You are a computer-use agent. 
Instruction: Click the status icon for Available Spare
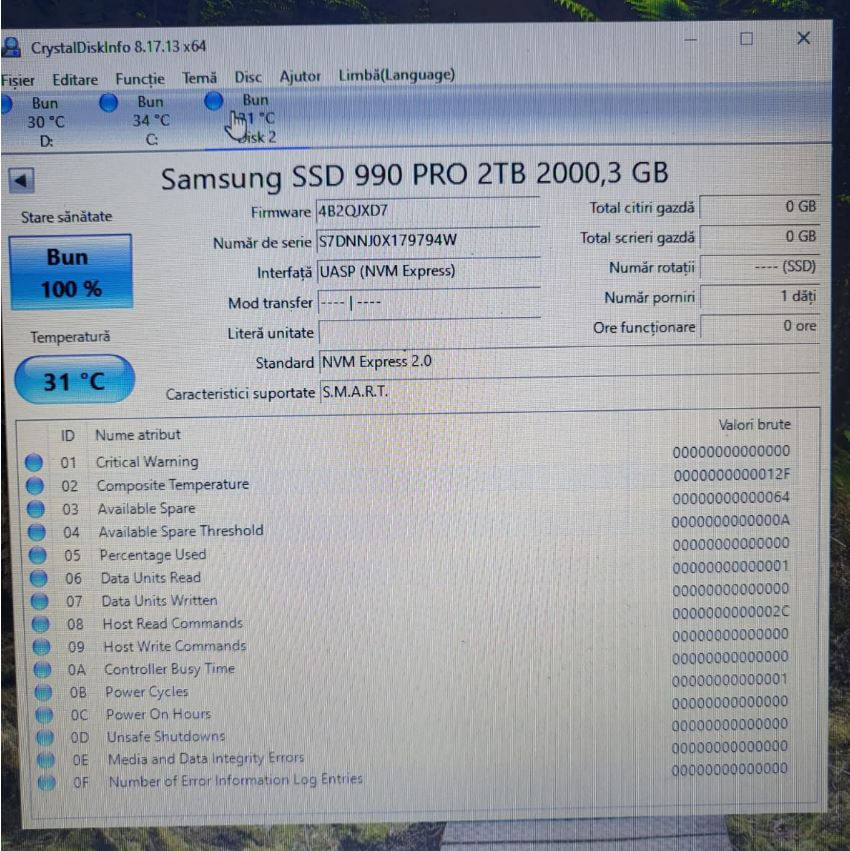36,509
